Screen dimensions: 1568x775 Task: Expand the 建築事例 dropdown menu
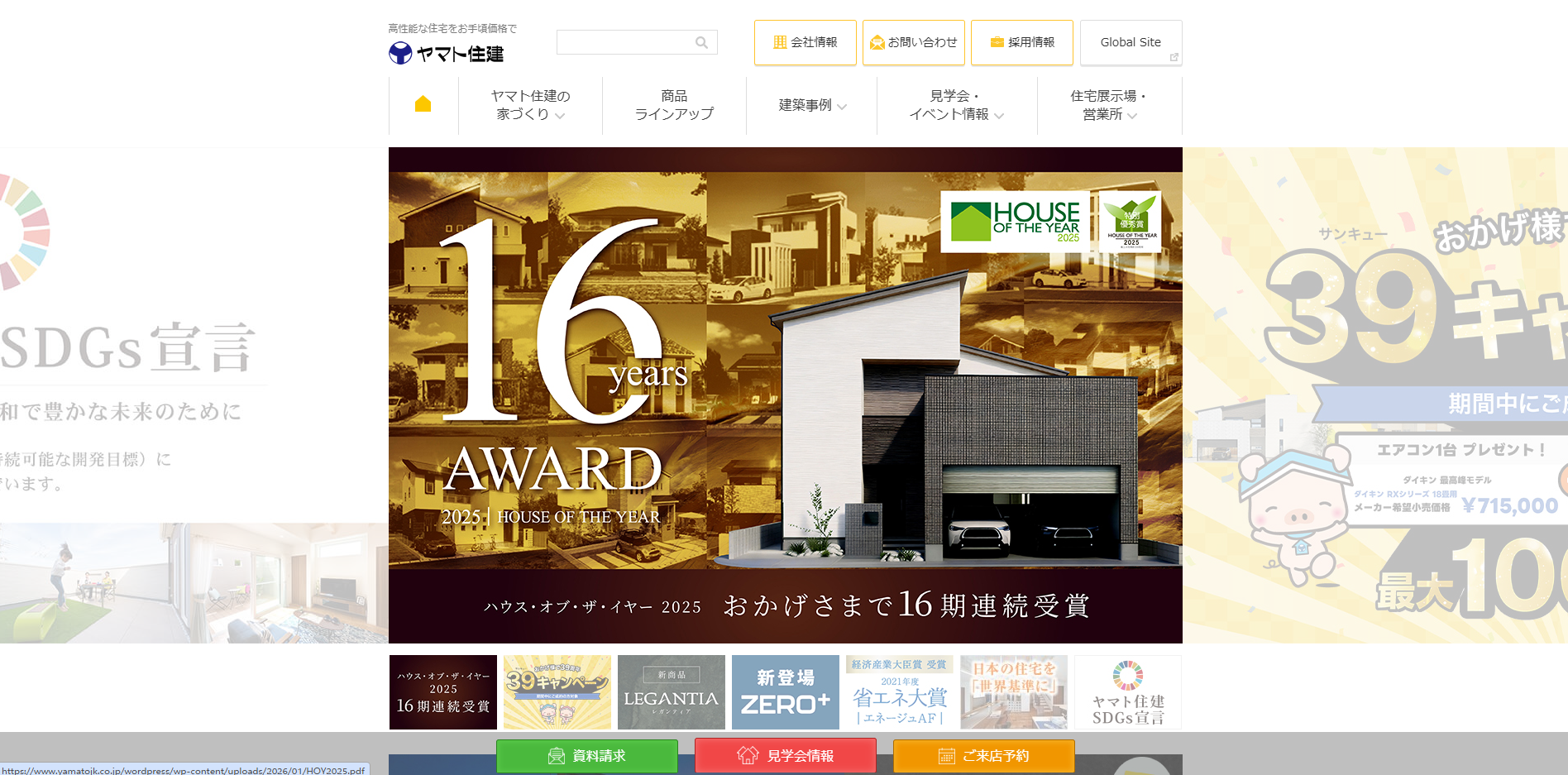pos(812,105)
